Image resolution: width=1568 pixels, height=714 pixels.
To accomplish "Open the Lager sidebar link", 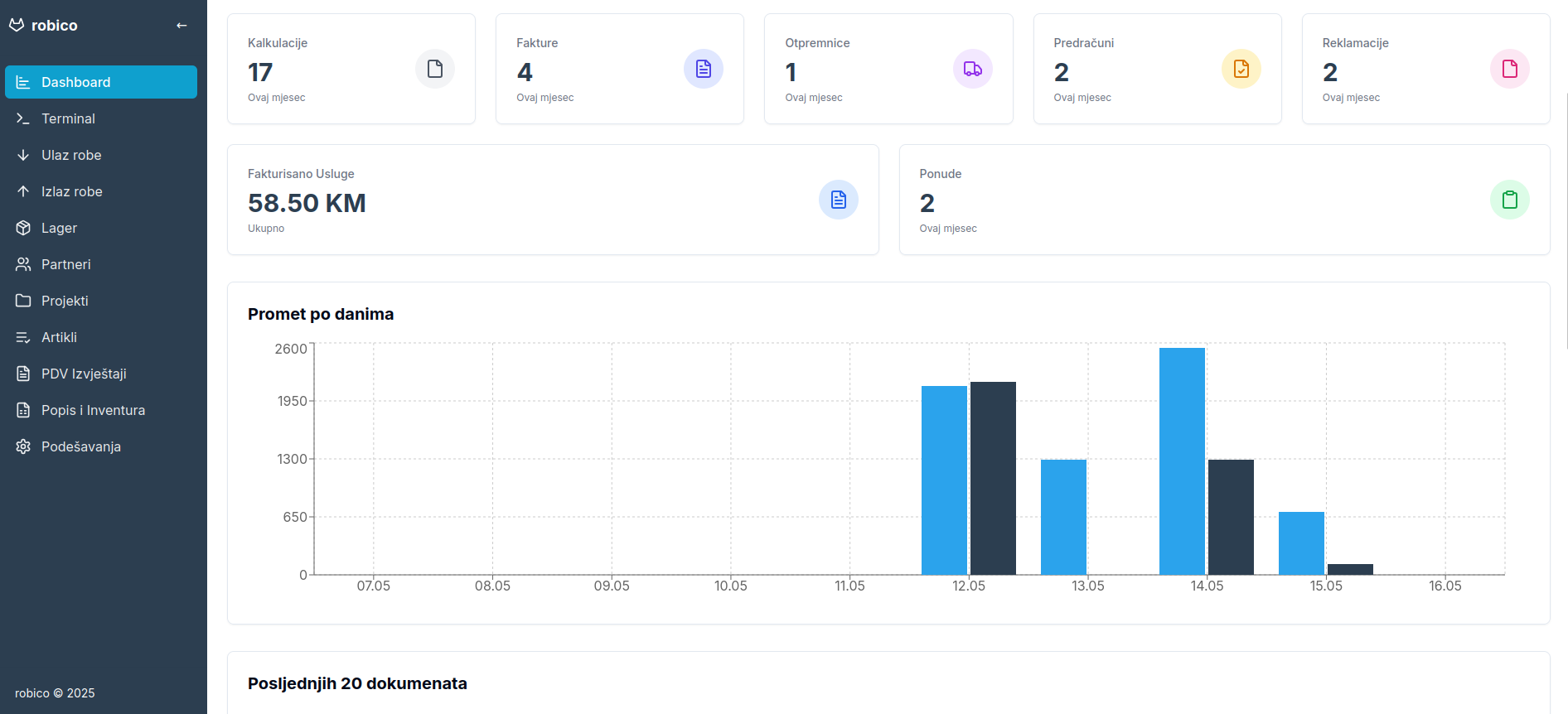I will coord(101,228).
